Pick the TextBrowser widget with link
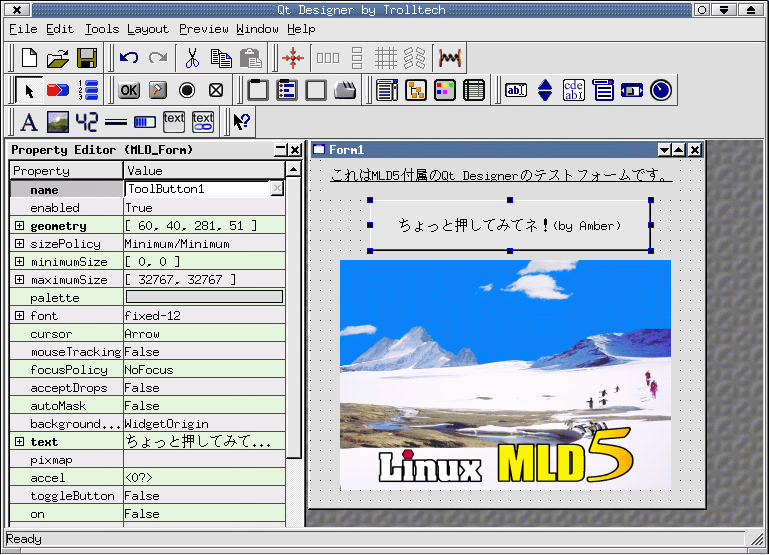 coord(203,122)
